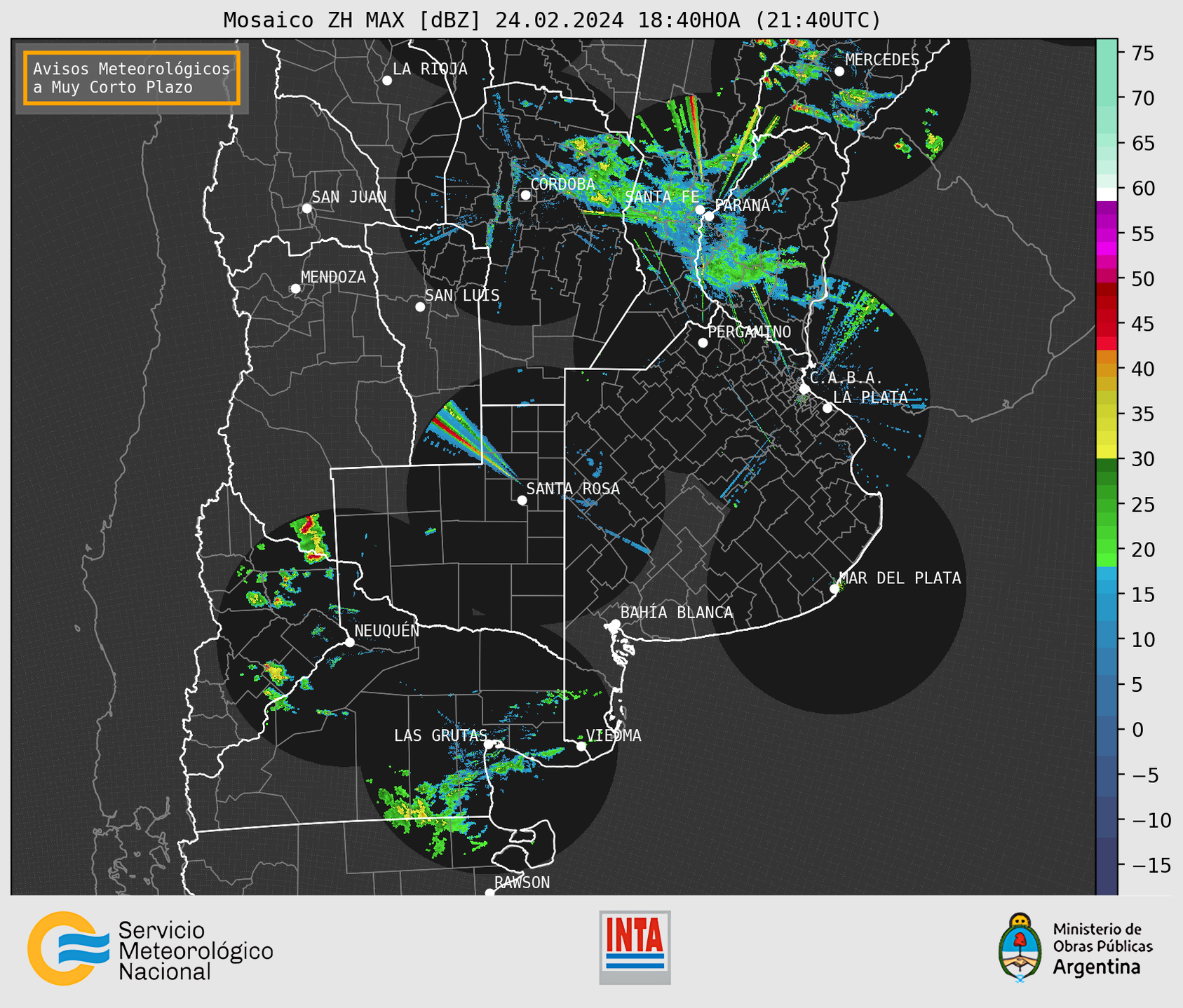Image resolution: width=1183 pixels, height=1008 pixels.
Task: Click the SANTA ROSA label text
Action: pyautogui.click(x=573, y=489)
